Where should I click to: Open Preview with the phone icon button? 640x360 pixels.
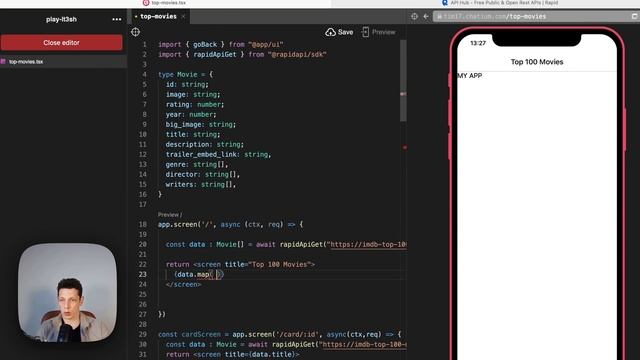[378, 32]
